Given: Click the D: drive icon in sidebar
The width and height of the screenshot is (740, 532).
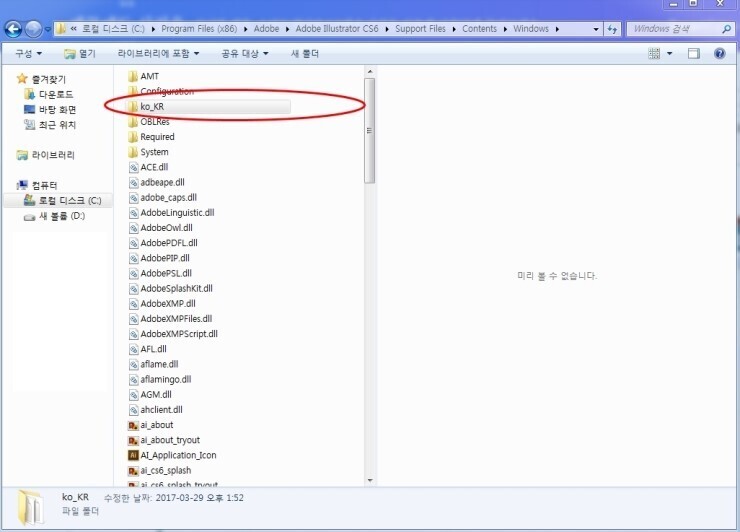Looking at the screenshot, I should [29, 216].
